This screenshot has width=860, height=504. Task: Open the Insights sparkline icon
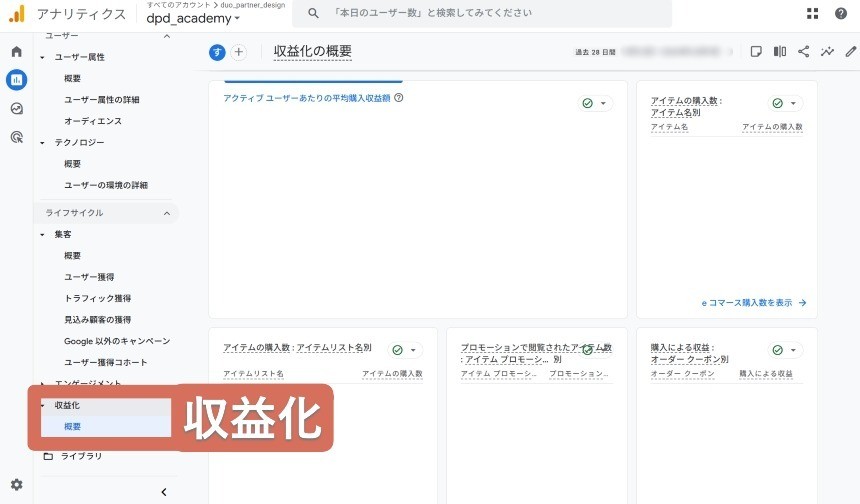(828, 52)
